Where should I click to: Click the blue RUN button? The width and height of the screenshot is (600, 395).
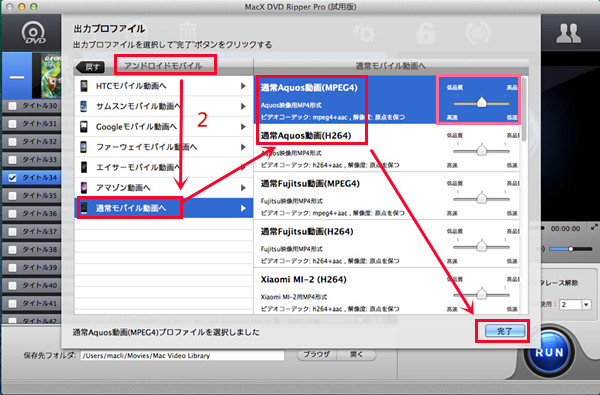pyautogui.click(x=549, y=352)
